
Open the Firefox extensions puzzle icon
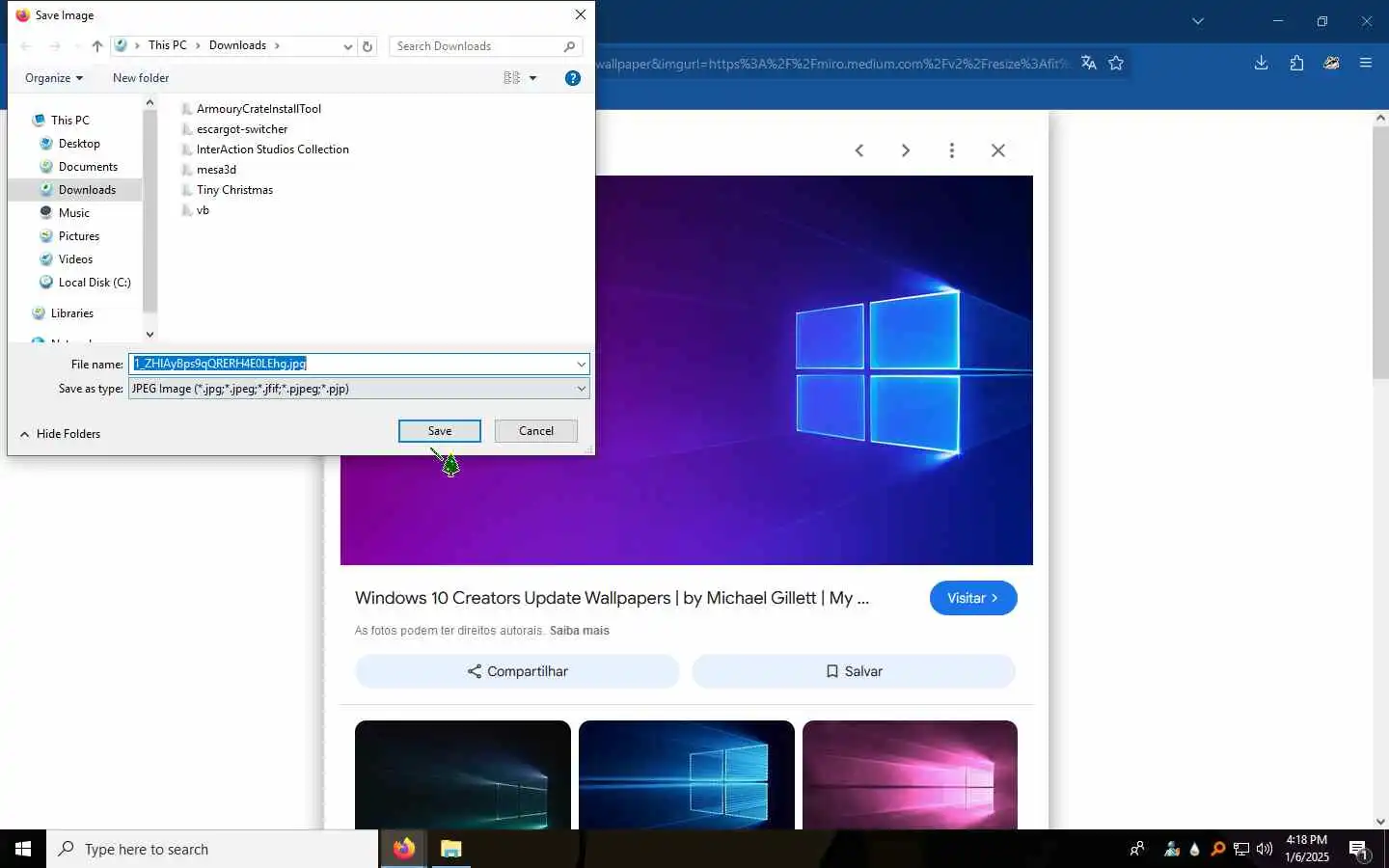pos(1296,63)
